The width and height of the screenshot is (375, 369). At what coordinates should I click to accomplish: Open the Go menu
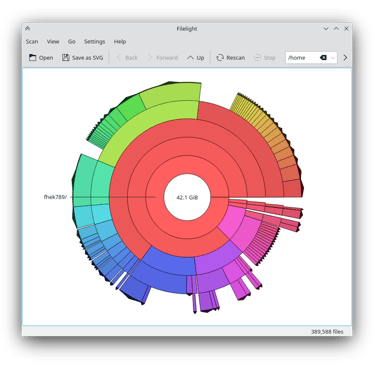tap(72, 42)
